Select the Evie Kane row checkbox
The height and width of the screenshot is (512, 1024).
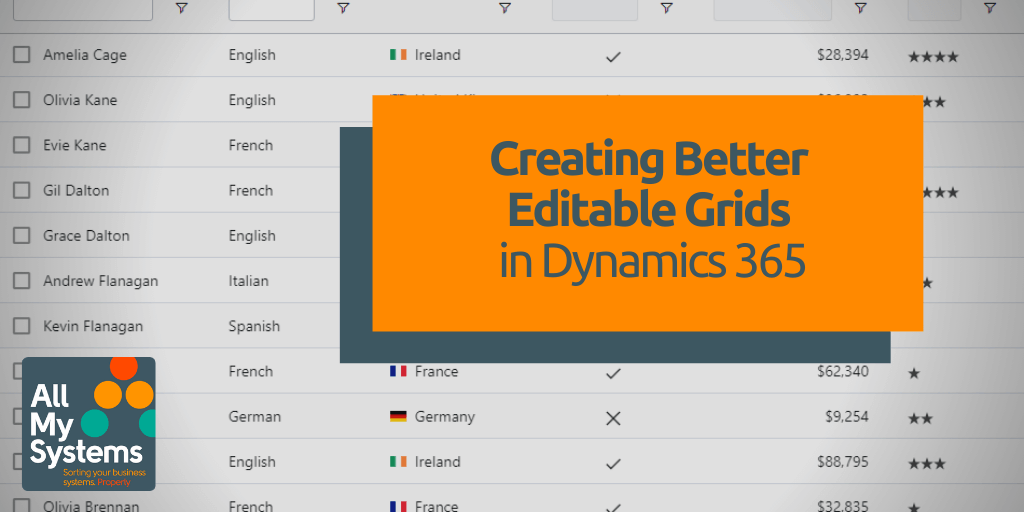(22, 145)
